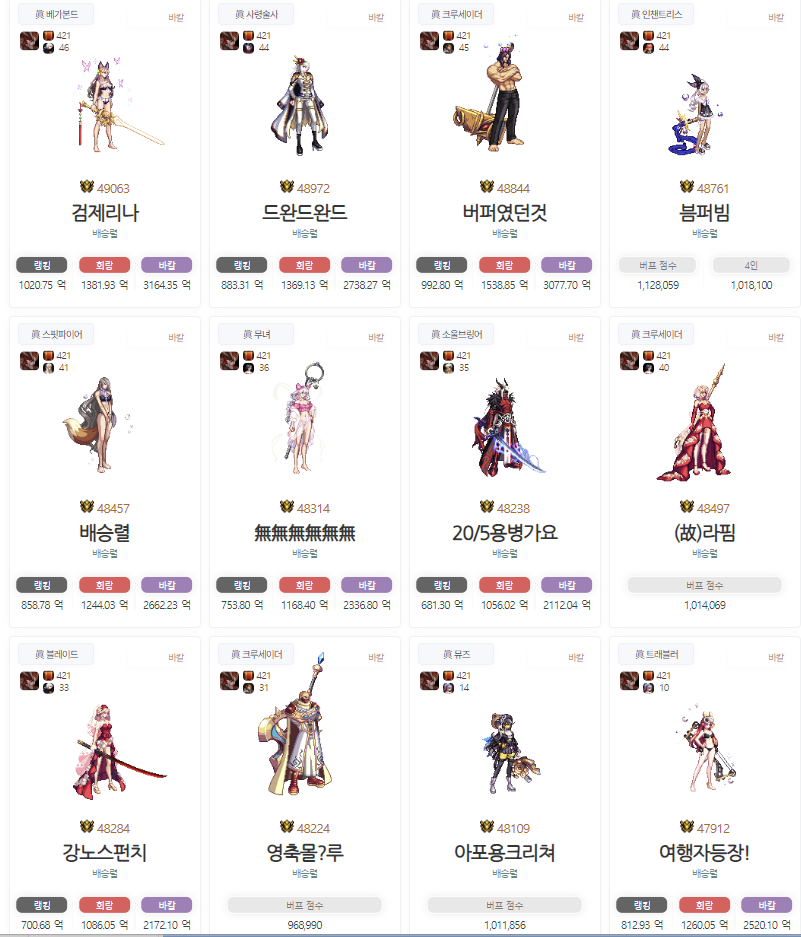Click the profile avatar icon on the 배승렬 card

pos(29,361)
